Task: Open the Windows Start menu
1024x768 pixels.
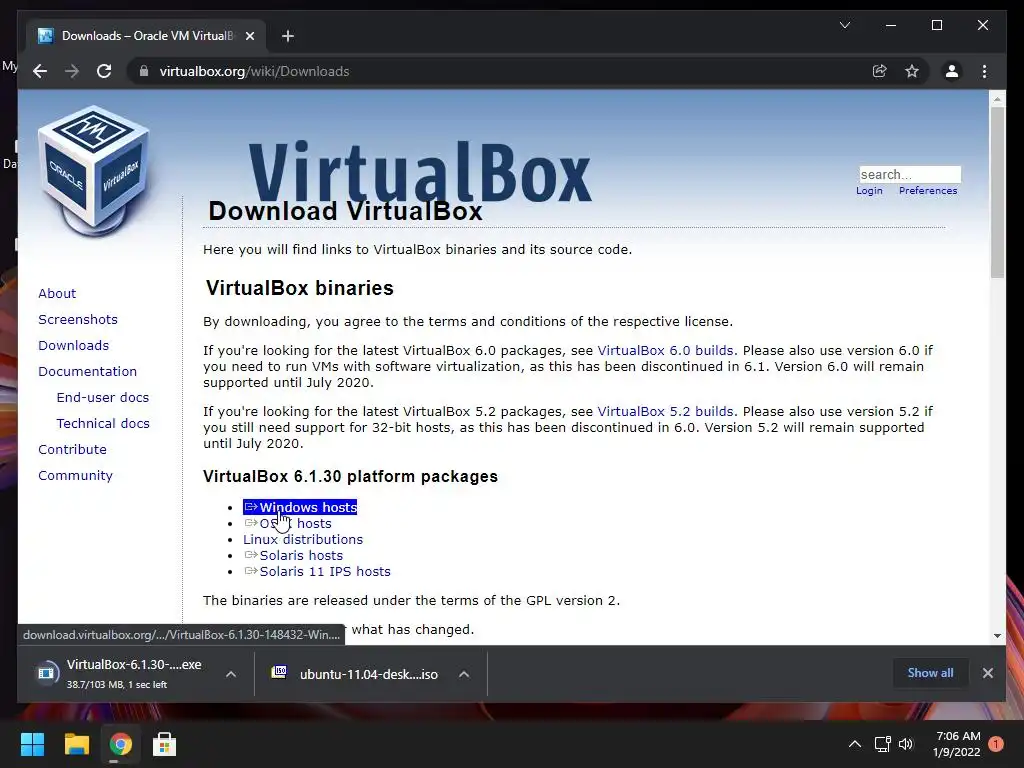Action: 32,744
